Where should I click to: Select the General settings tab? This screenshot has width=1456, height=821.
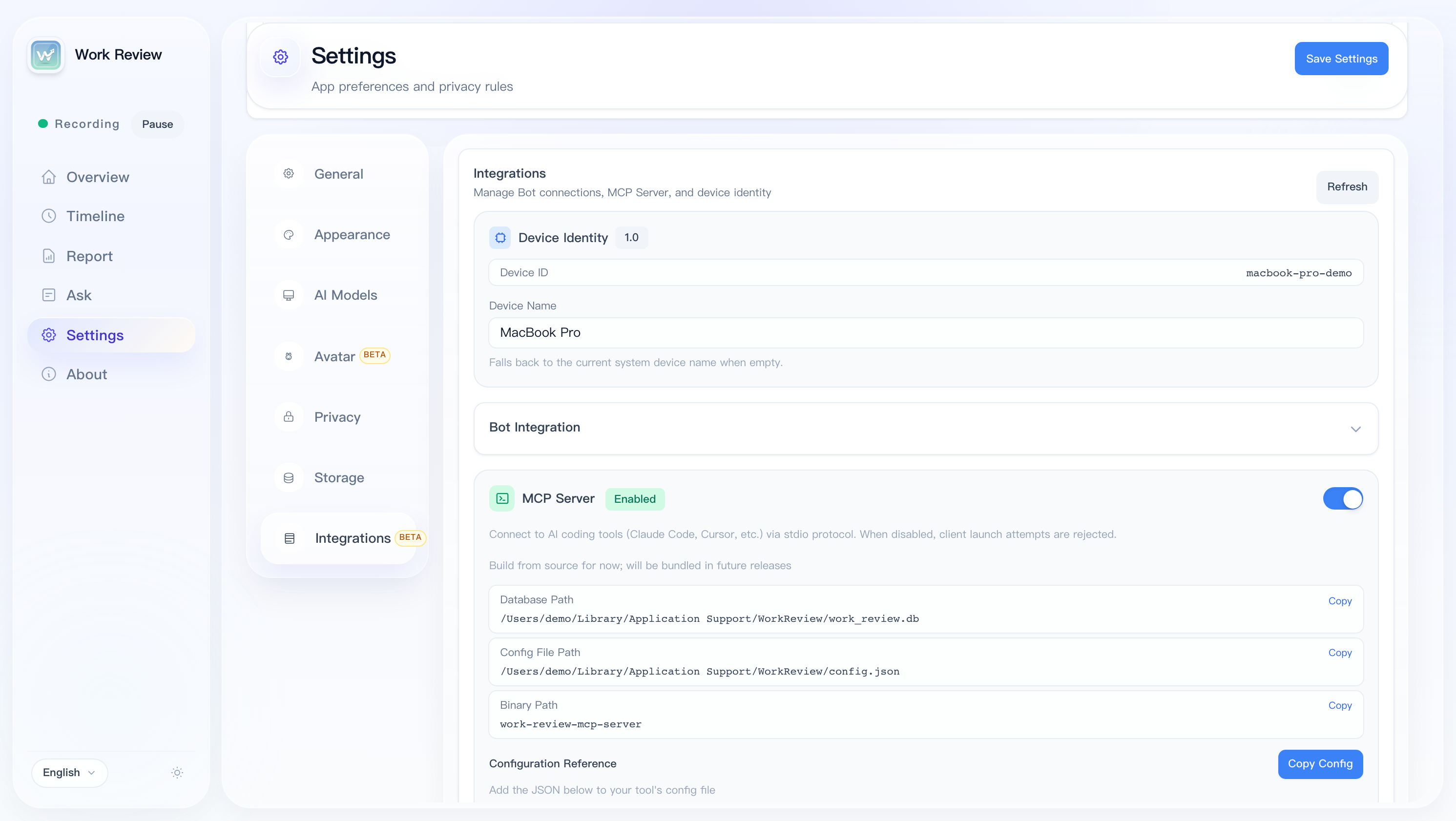(x=338, y=173)
